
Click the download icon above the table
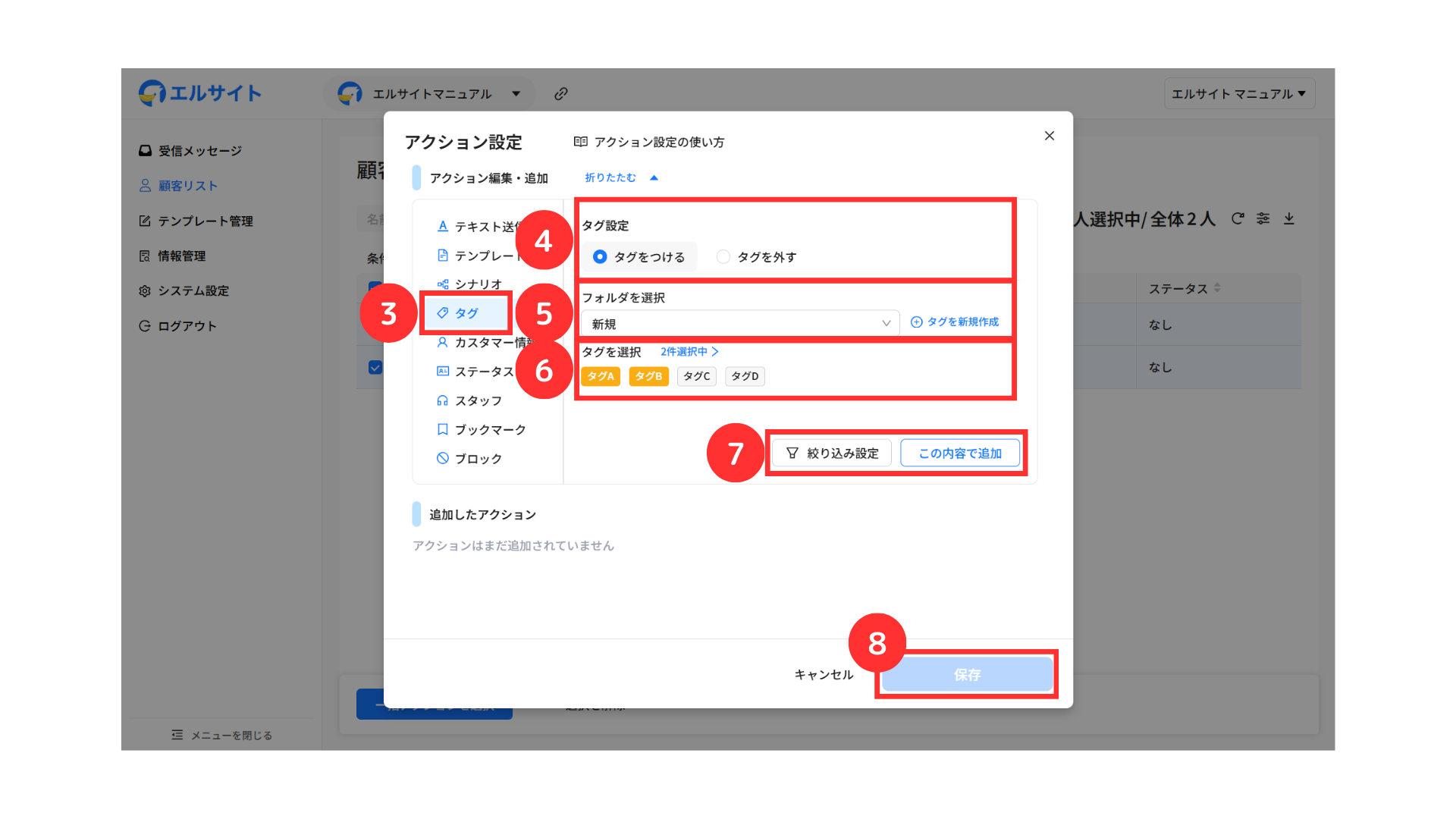pos(1288,218)
